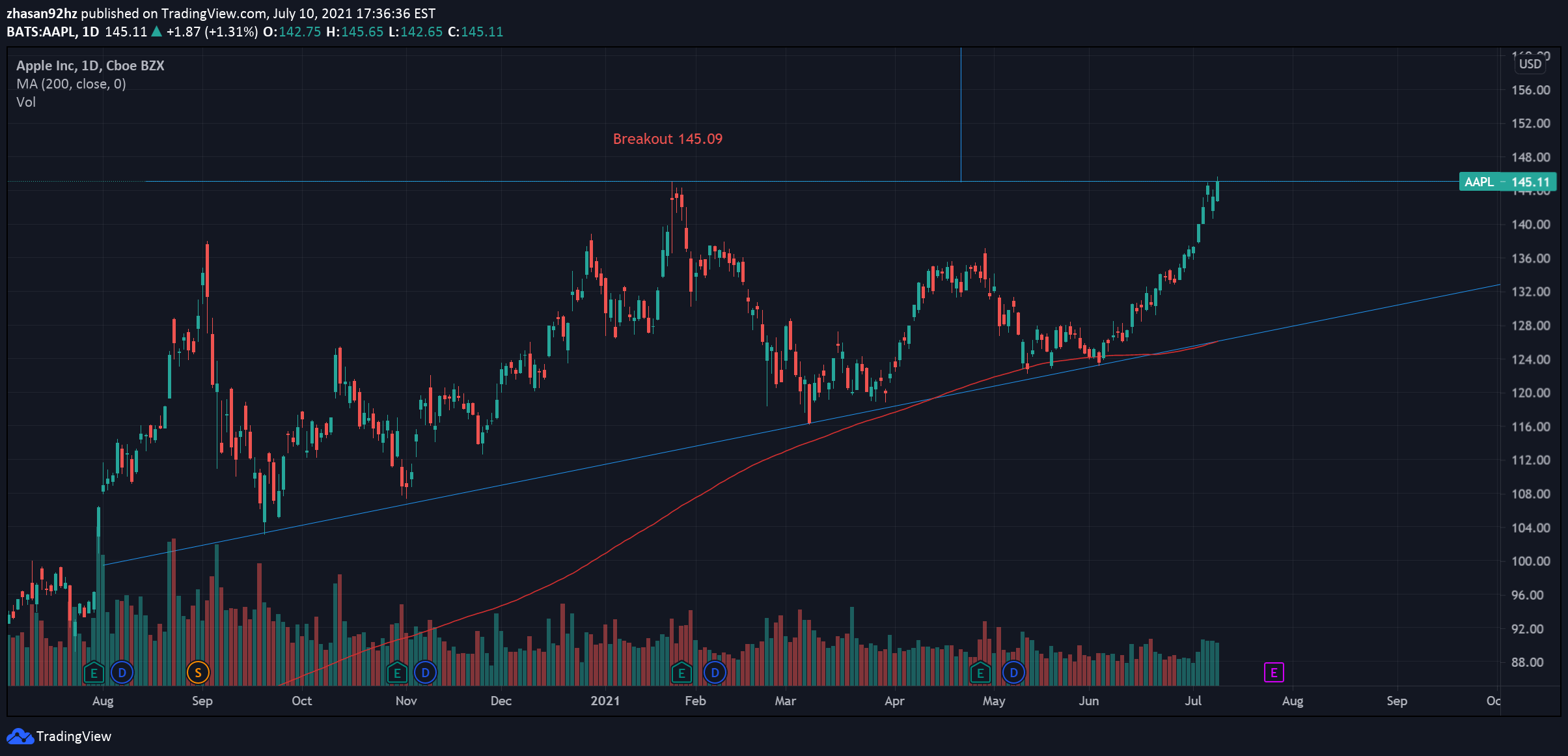Open the USD currency selector

[1530, 64]
